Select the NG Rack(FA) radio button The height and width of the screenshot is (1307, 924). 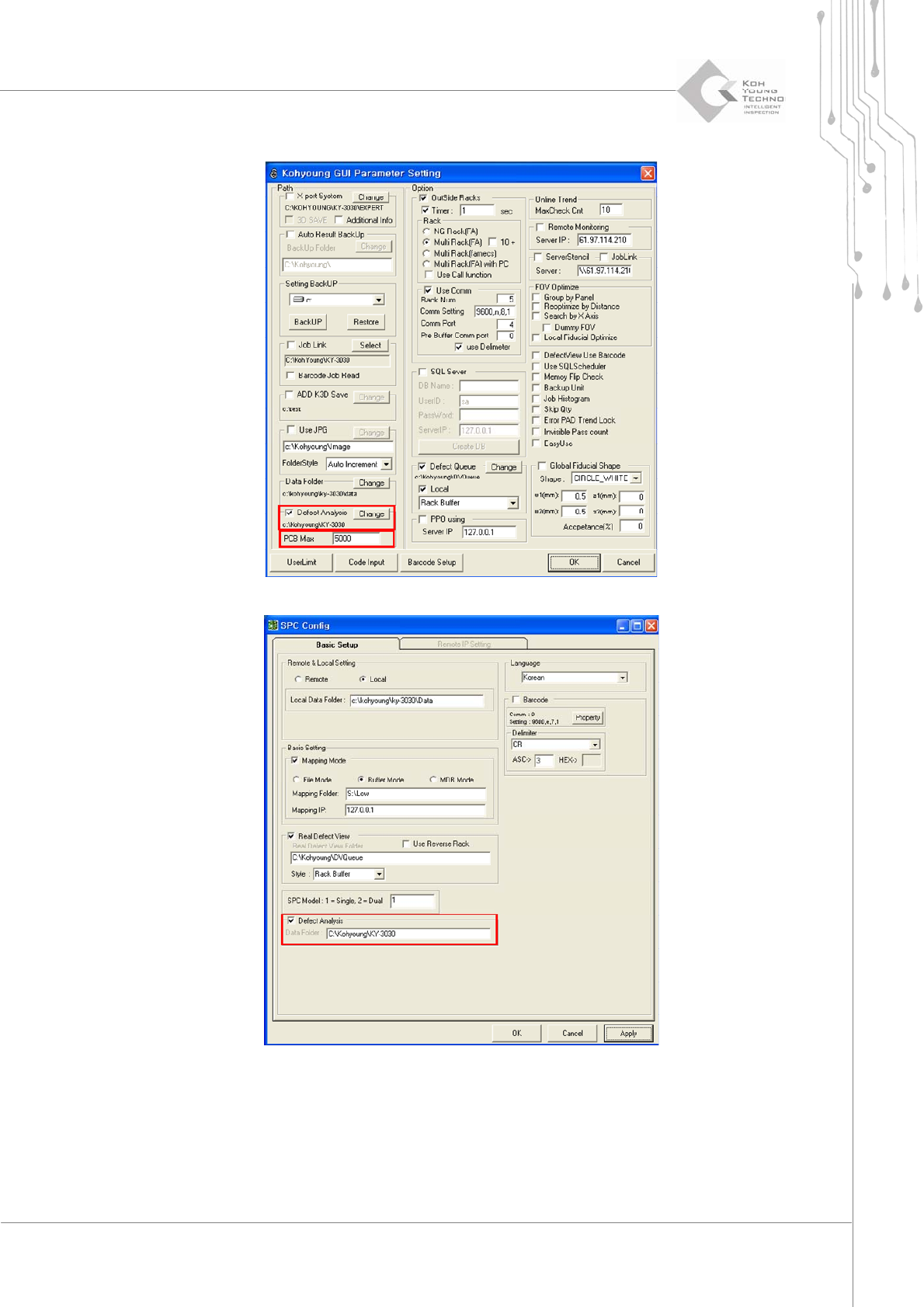pyautogui.click(x=426, y=231)
